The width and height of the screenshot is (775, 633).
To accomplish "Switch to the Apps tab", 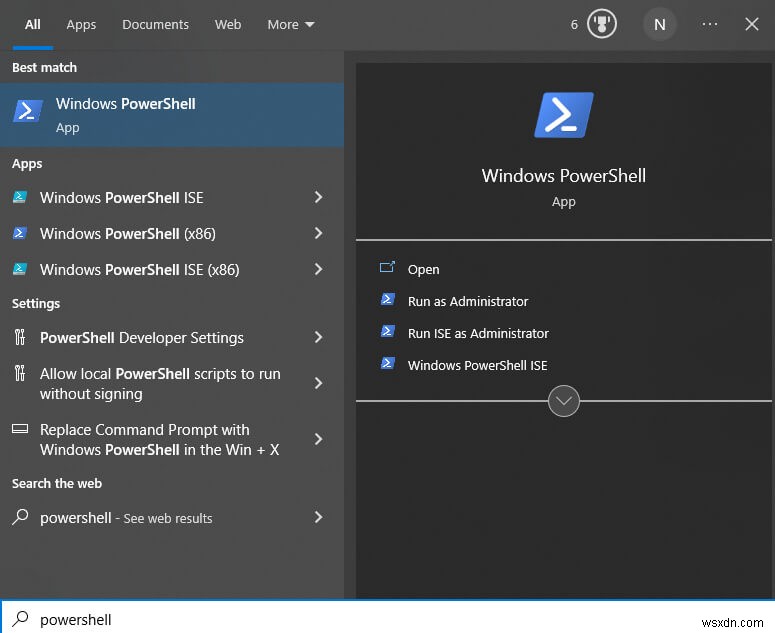I will [81, 25].
